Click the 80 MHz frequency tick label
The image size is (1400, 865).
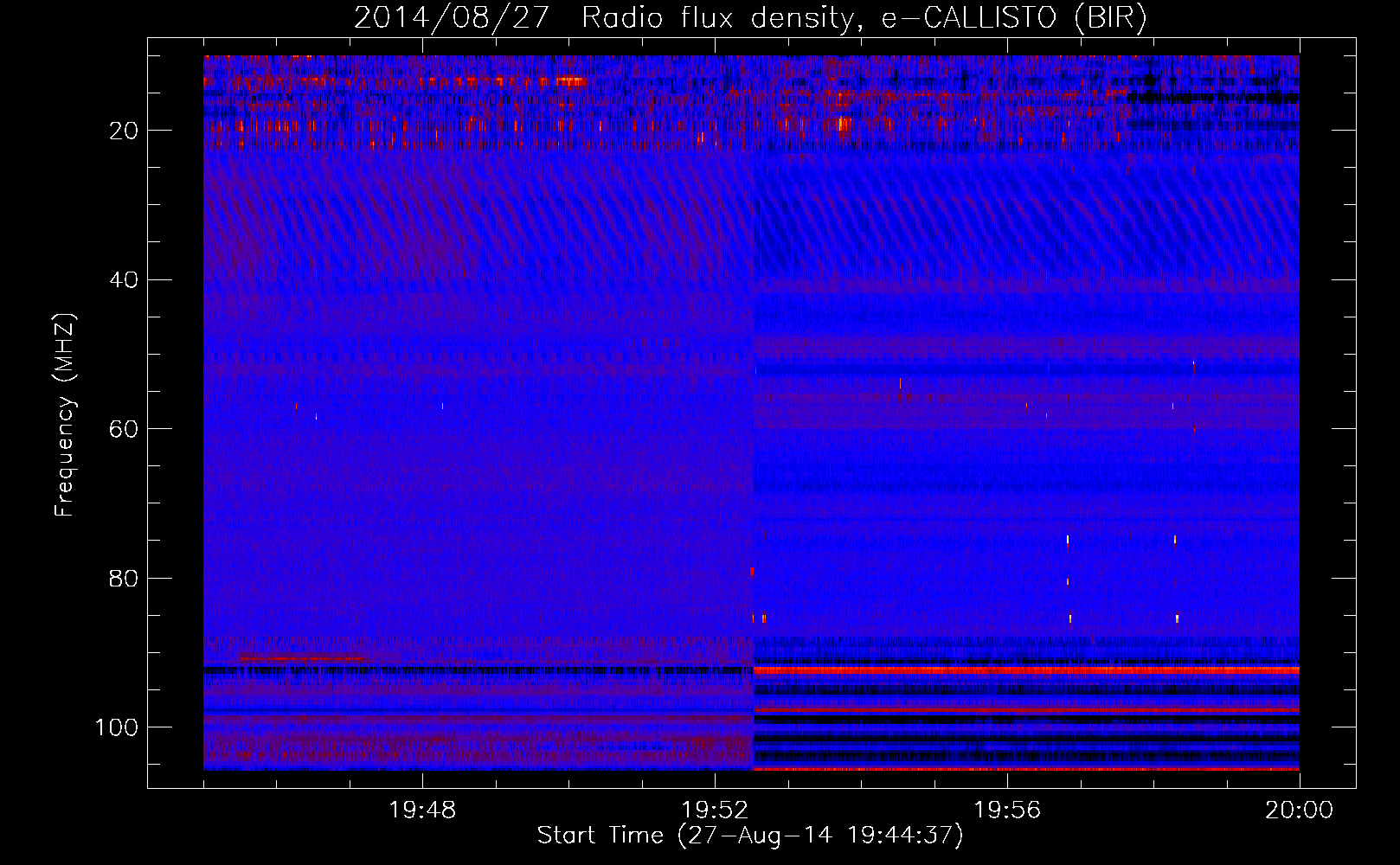click(124, 578)
